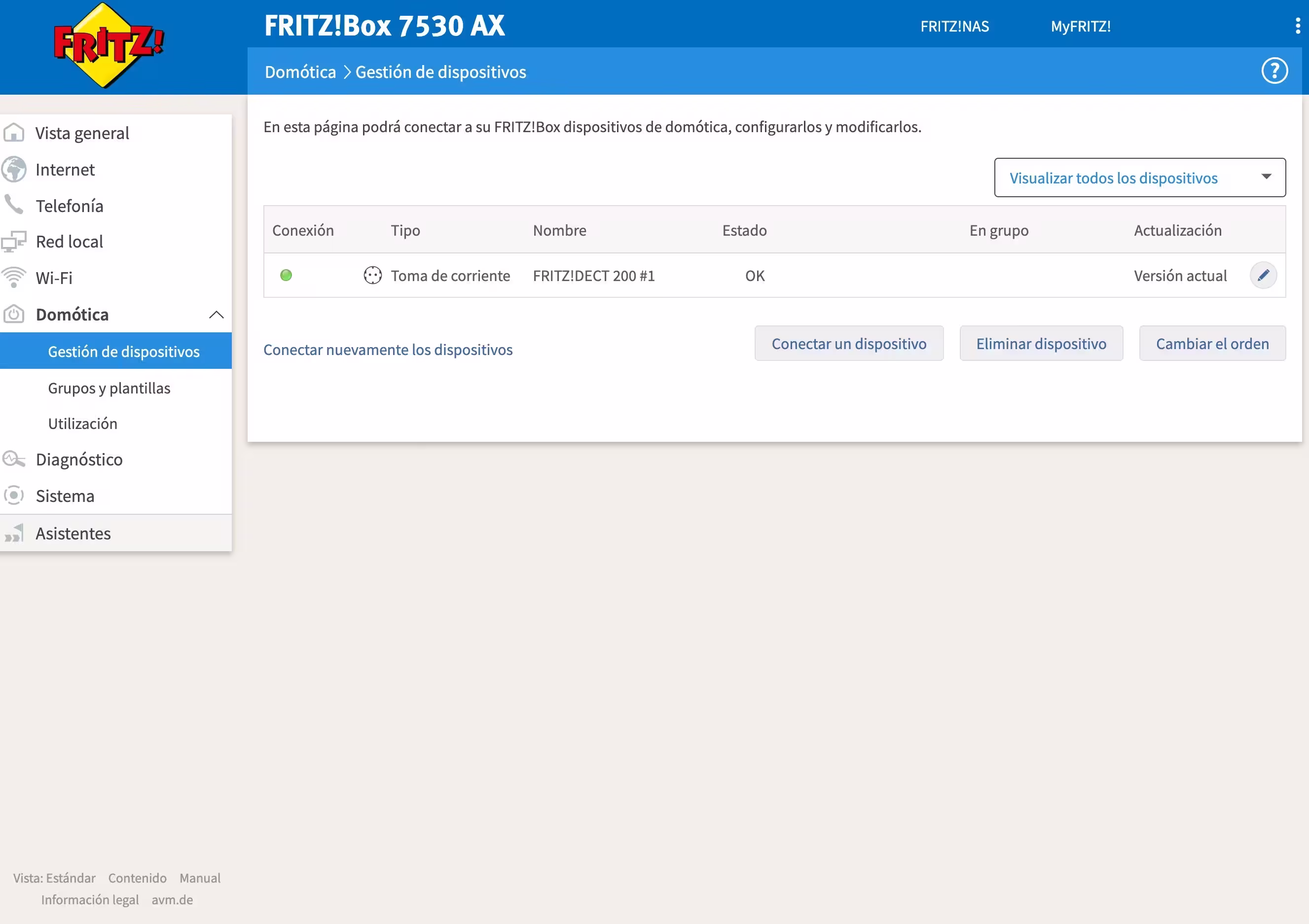Click the Nombre column header

tap(559, 230)
